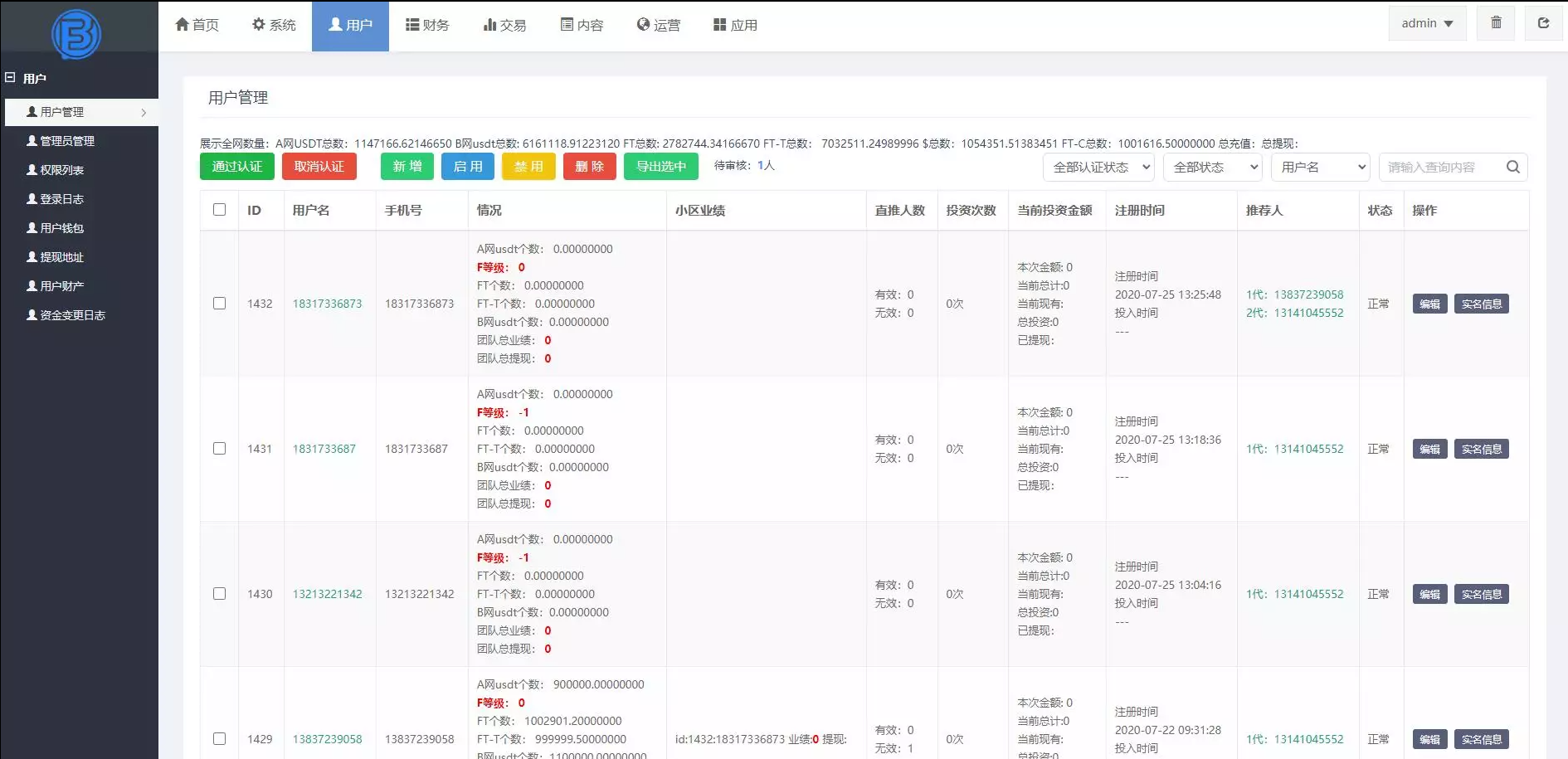The height and width of the screenshot is (759, 1568).
Task: Click the refresh icon at top right
Action: click(x=1544, y=22)
